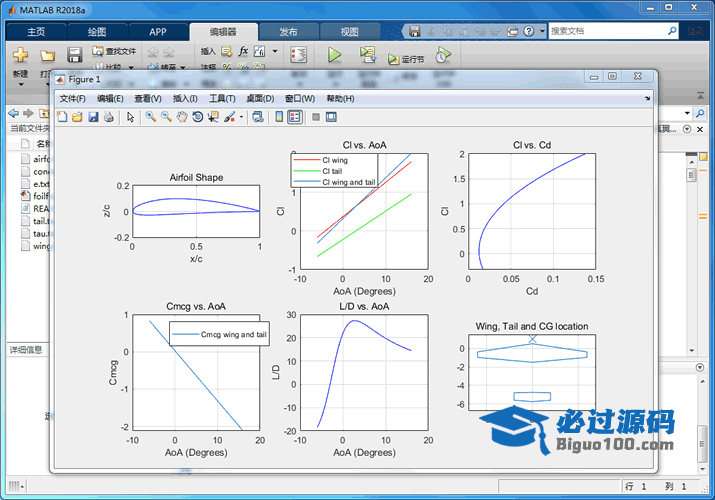Select the Zoom In magnifier tool
The height and width of the screenshot is (500, 715).
click(151, 117)
